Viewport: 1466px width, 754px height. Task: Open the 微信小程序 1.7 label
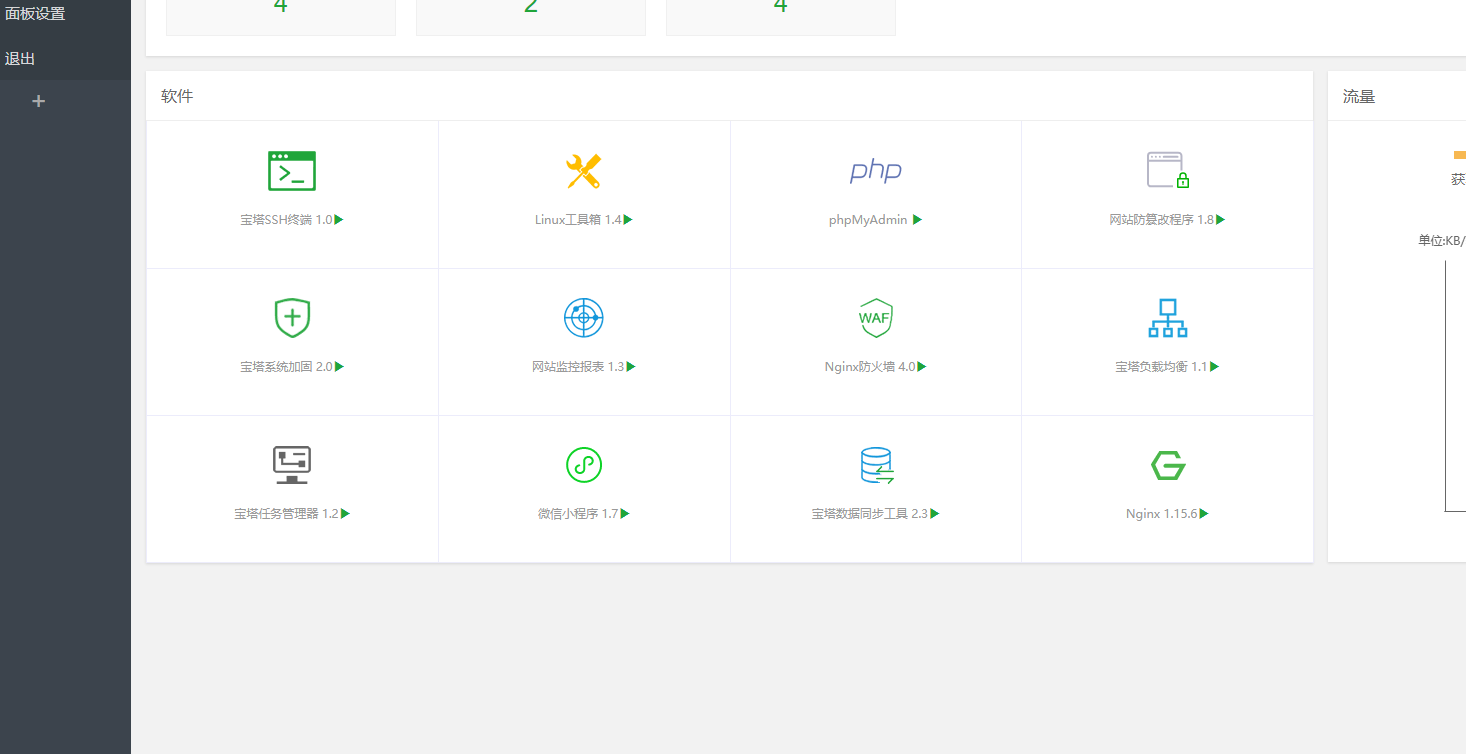tap(578, 514)
